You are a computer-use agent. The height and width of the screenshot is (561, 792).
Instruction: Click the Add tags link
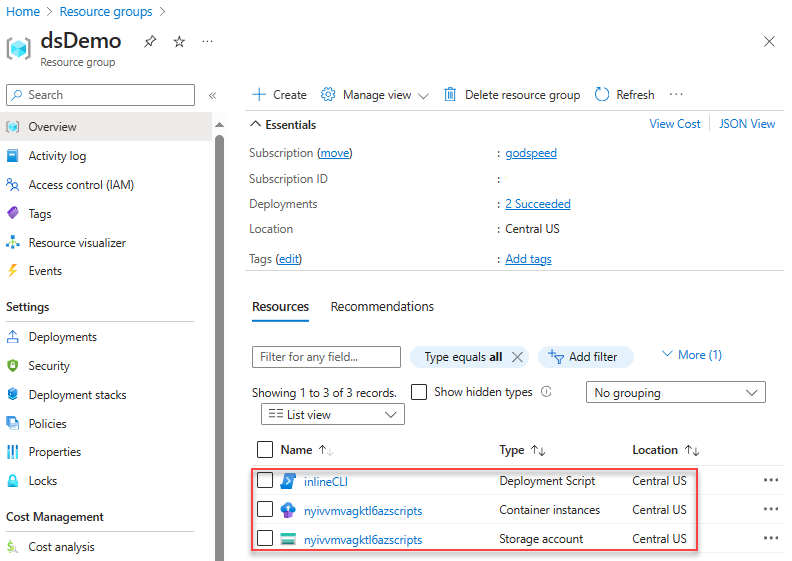tap(528, 259)
